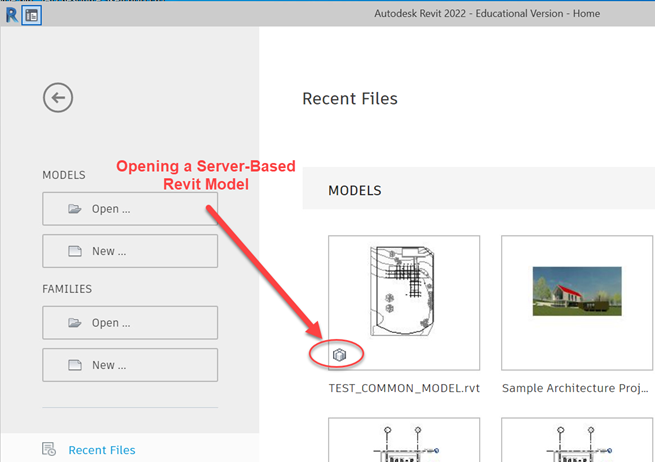Toggle the Home view icon in title bar
Screen dimensions: 655x462
point(32,15)
